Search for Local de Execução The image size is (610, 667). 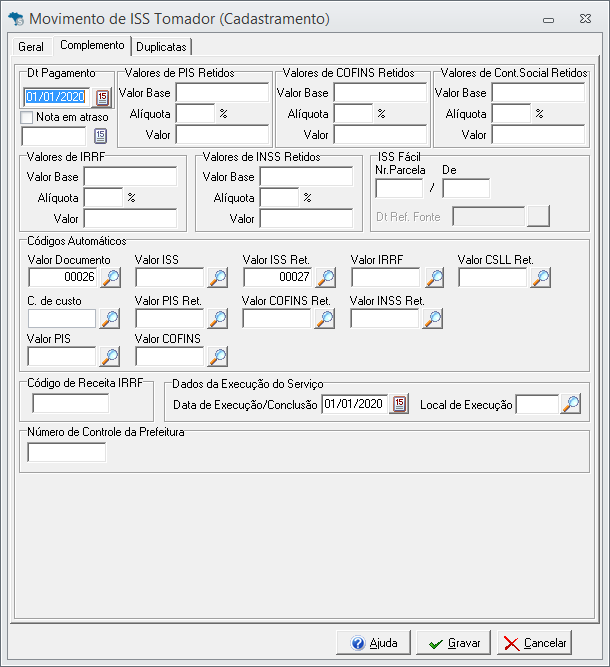pos(571,404)
